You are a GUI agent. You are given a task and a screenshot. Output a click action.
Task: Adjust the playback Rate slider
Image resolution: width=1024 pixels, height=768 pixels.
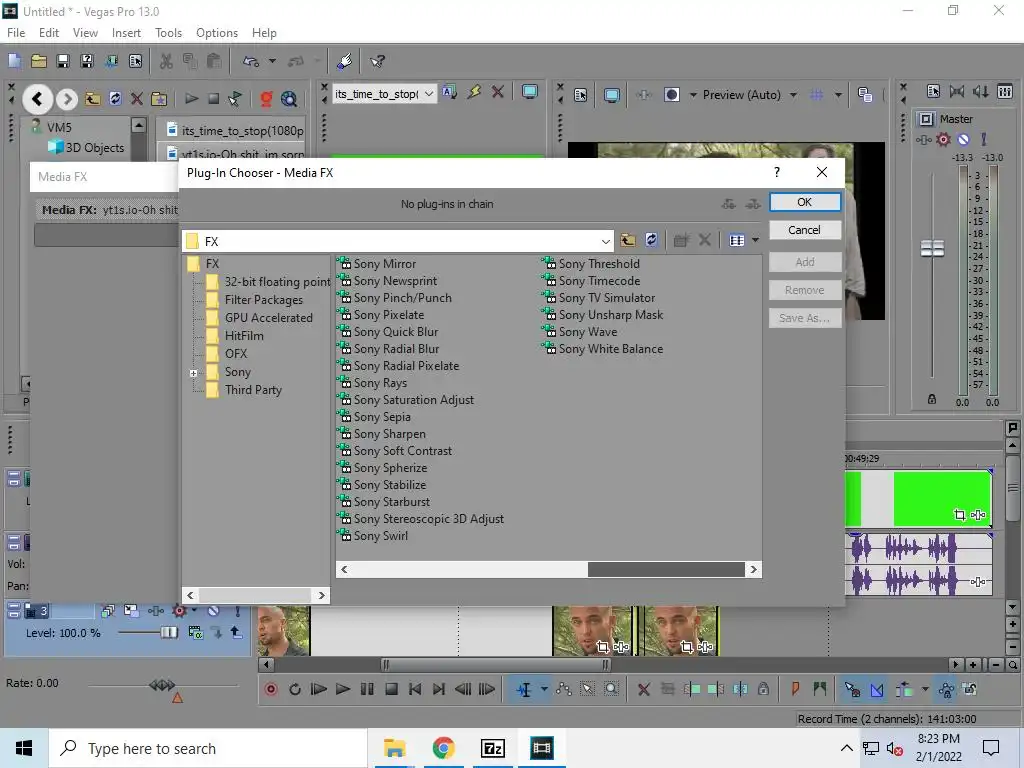pos(162,685)
